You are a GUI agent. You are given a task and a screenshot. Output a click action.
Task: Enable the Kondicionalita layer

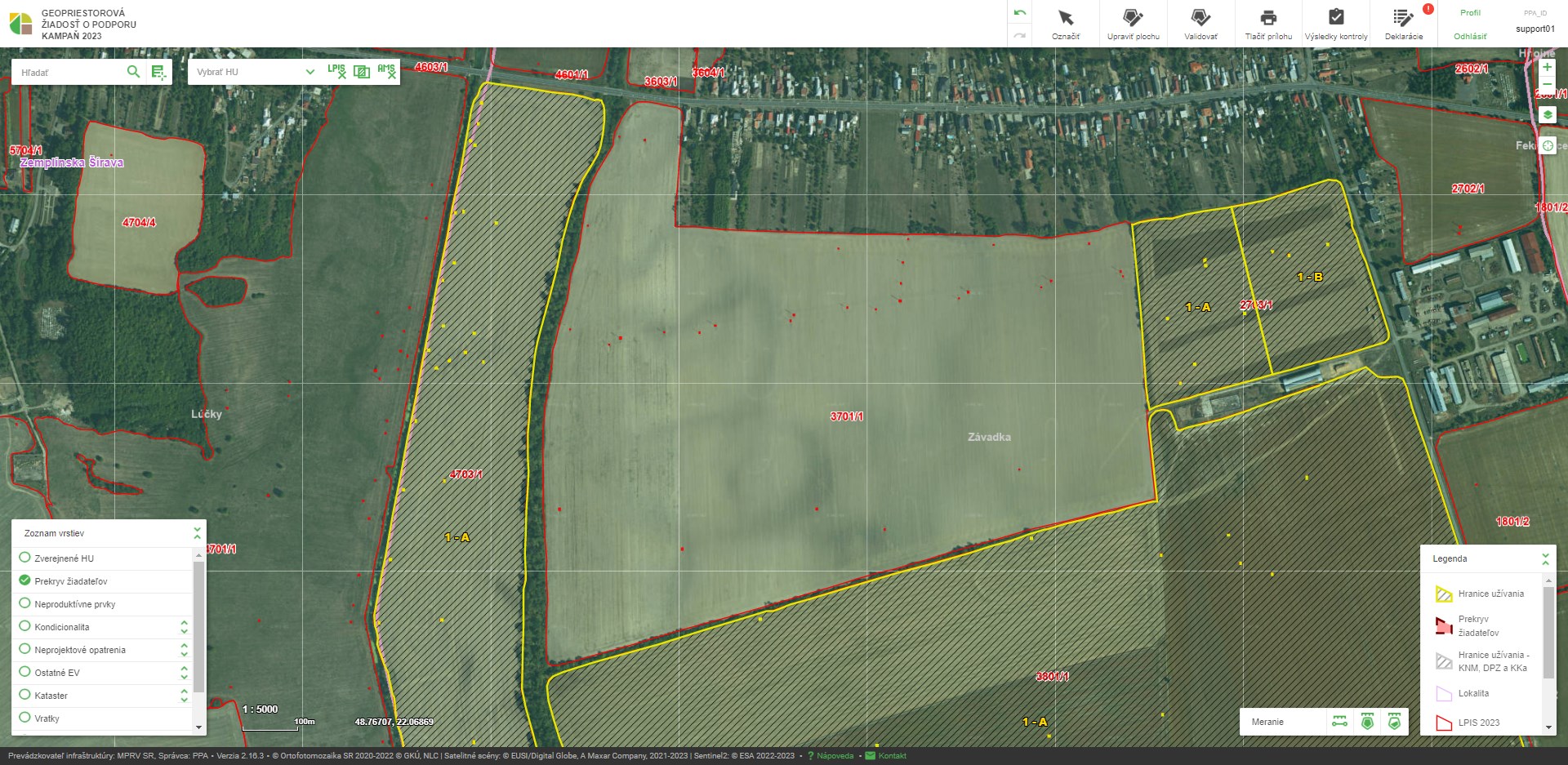(x=24, y=626)
